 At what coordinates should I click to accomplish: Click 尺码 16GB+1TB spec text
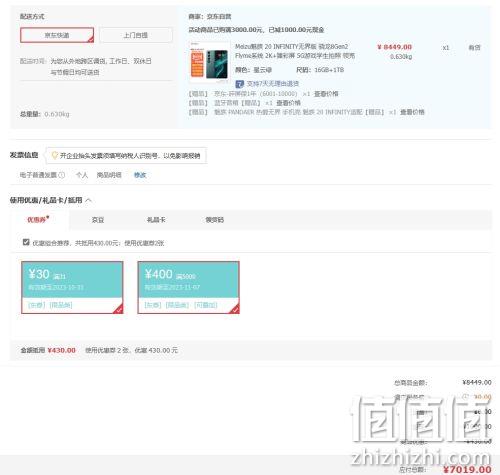320,70
